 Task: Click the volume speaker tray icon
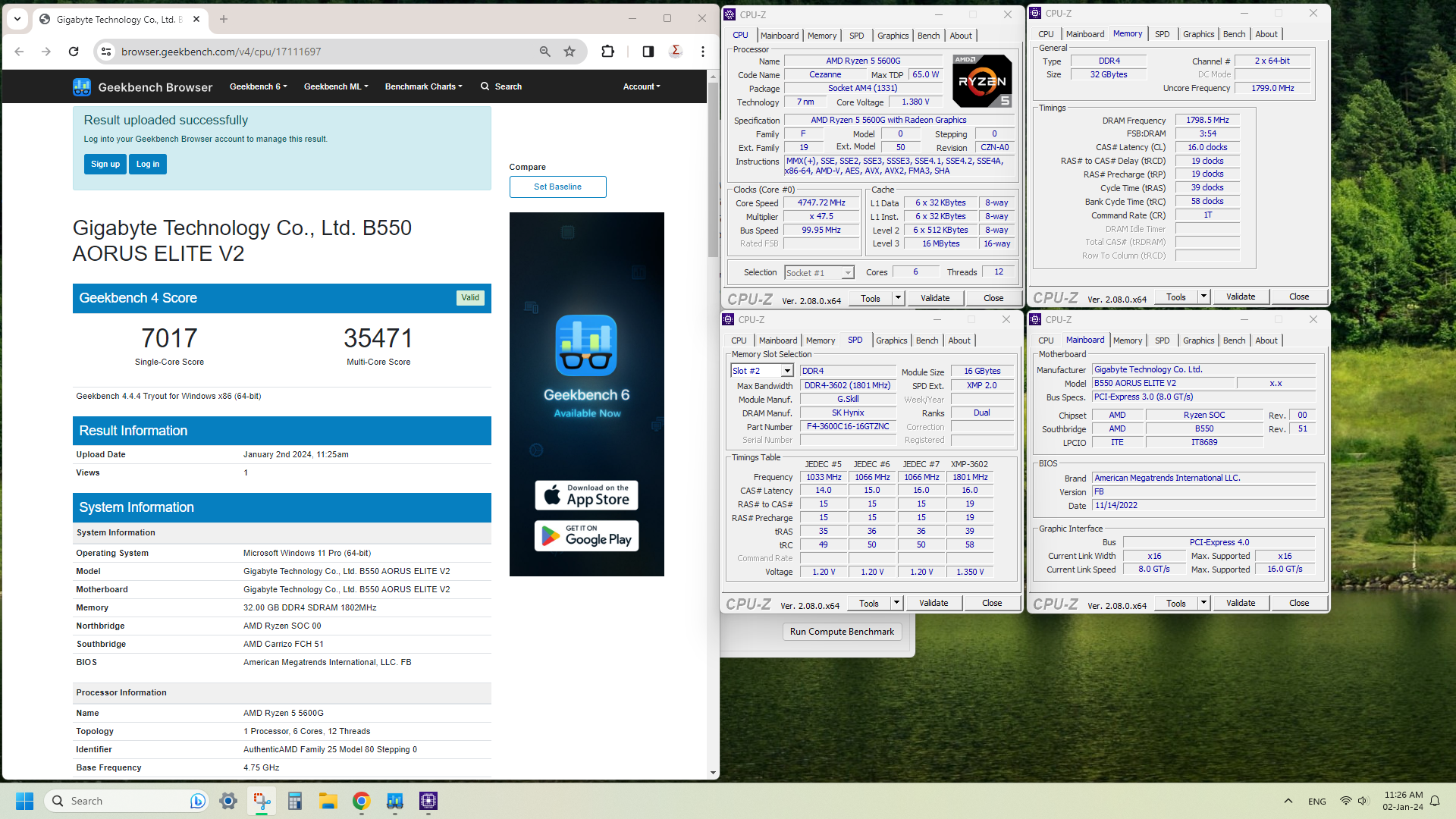pyautogui.click(x=1363, y=801)
